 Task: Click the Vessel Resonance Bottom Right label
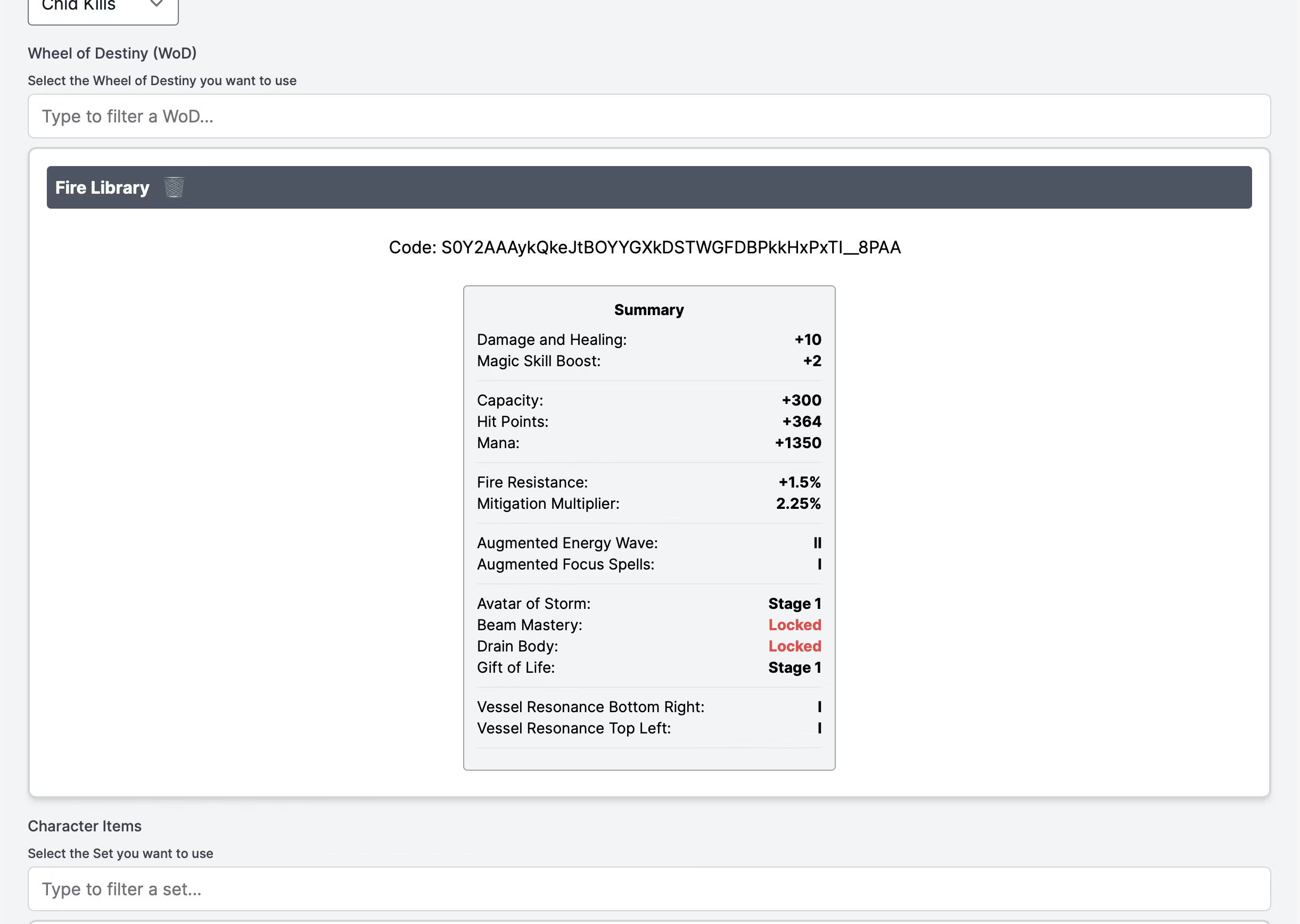tap(590, 707)
